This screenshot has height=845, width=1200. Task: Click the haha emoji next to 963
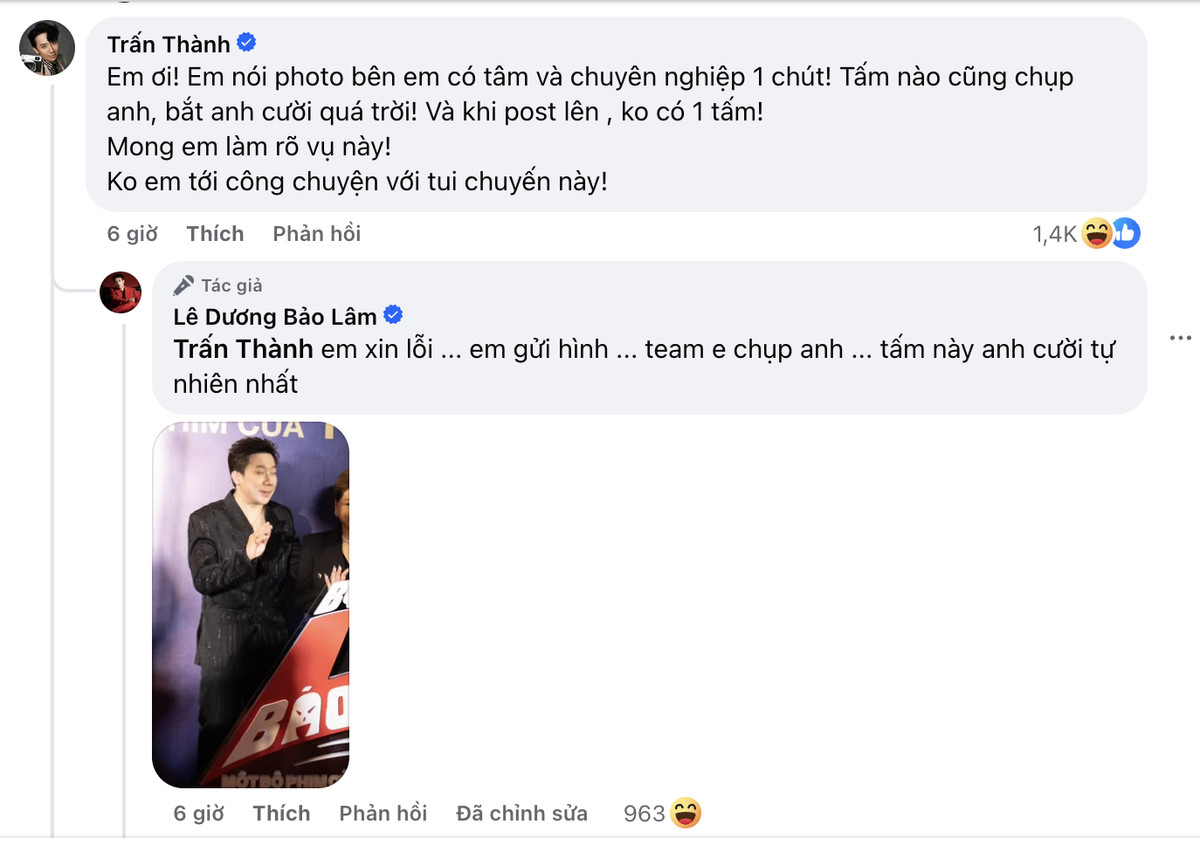pyautogui.click(x=686, y=813)
